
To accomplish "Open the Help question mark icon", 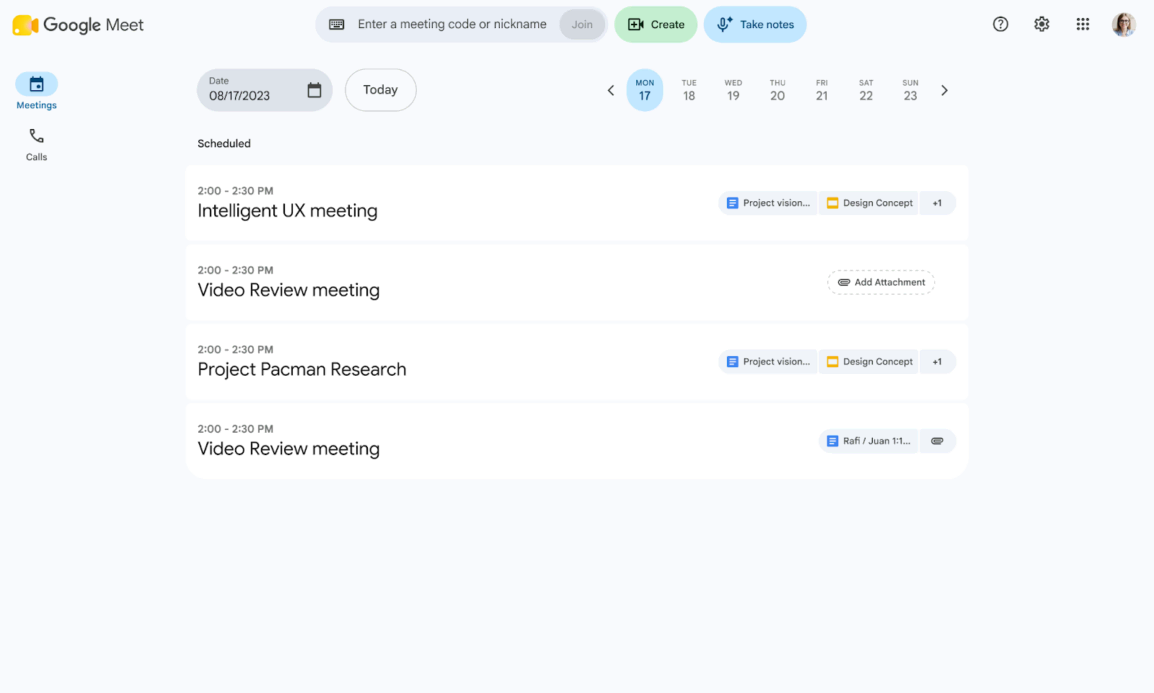I will coord(1000,24).
